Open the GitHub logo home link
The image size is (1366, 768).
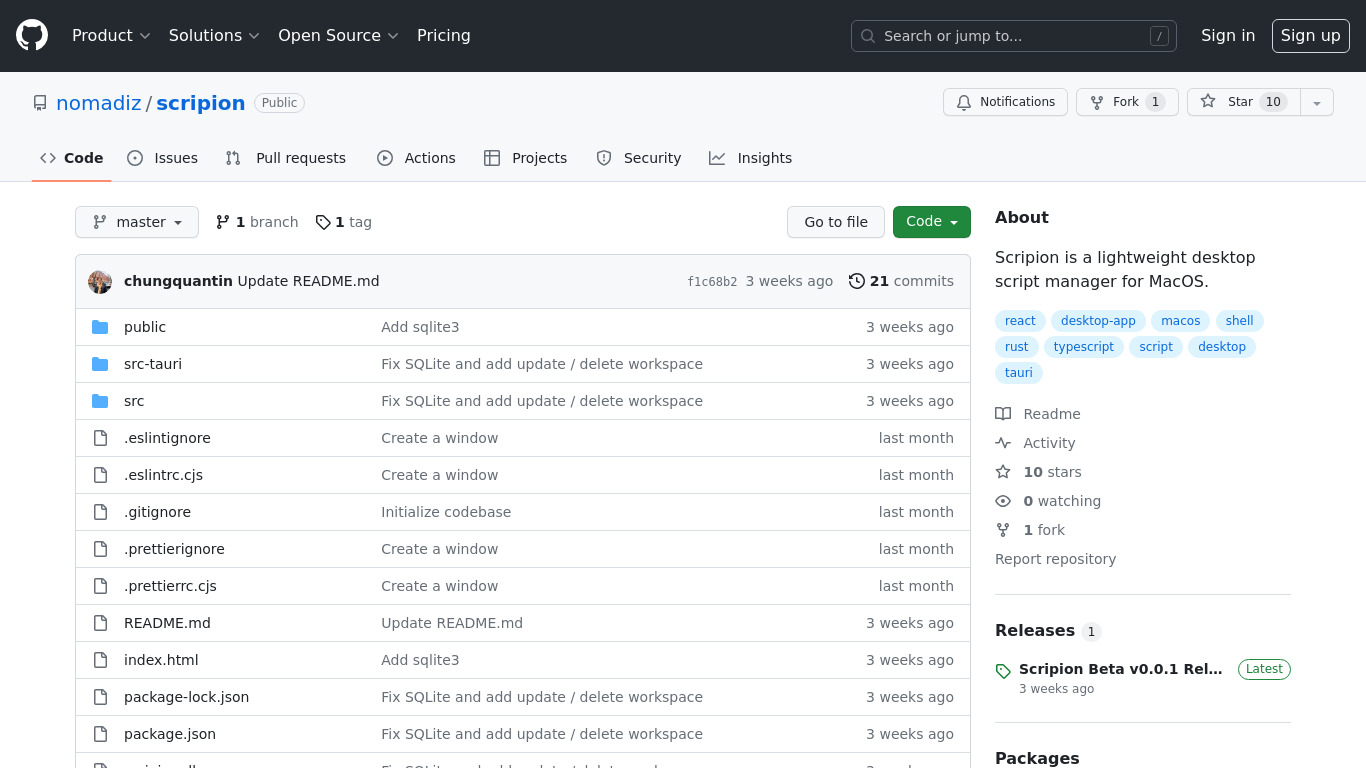coord(32,35)
